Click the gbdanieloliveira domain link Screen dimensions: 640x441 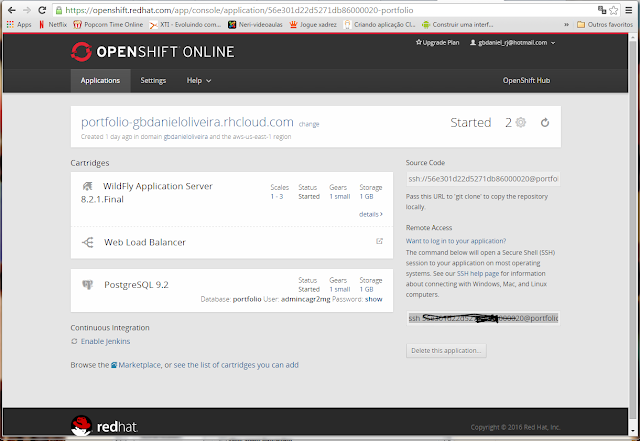pyautogui.click(x=186, y=137)
